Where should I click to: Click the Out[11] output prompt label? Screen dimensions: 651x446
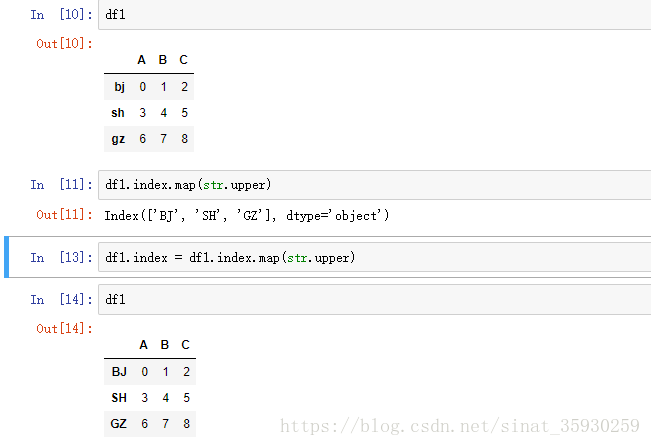pyautogui.click(x=64, y=215)
